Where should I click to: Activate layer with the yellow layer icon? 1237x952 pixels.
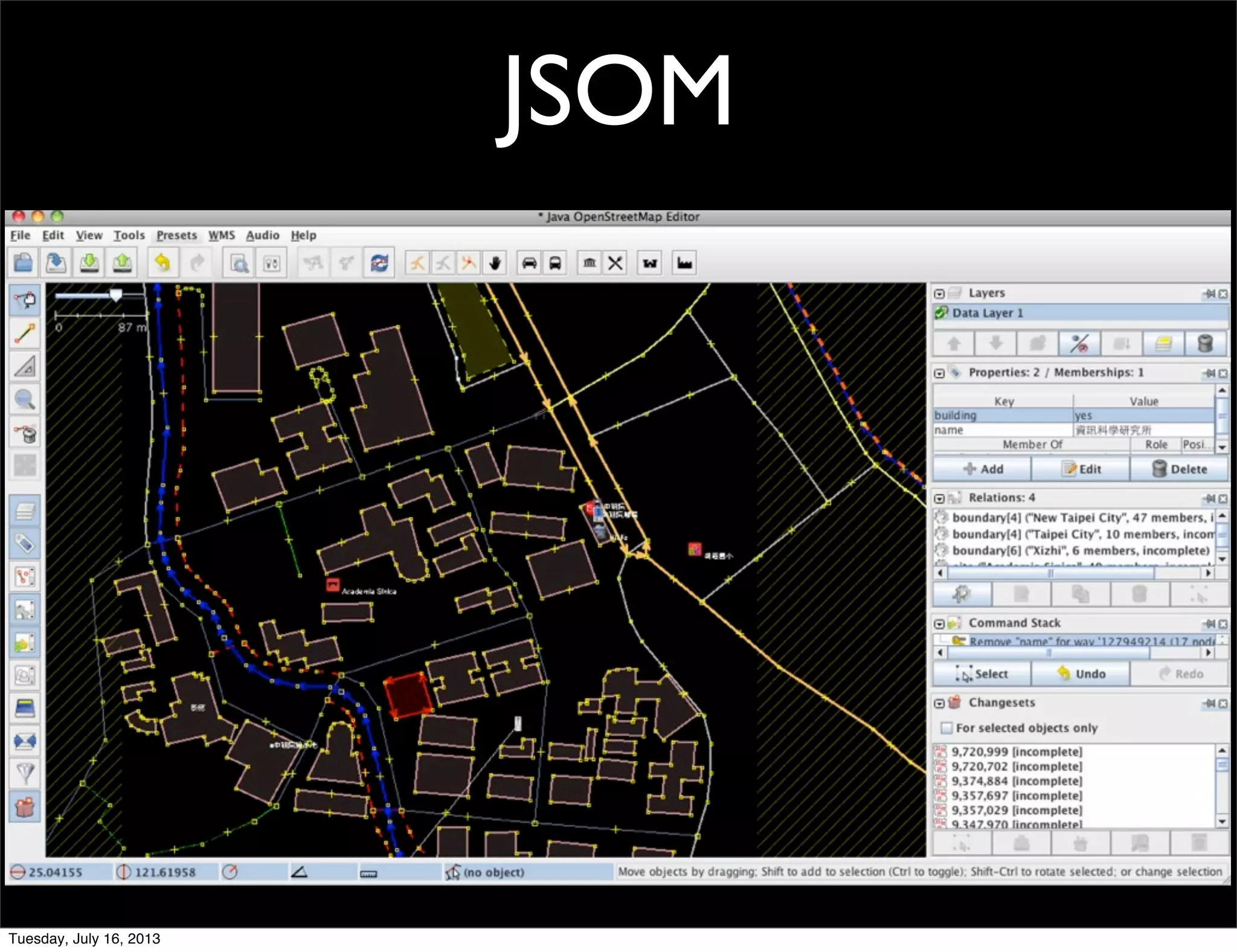point(1163,344)
